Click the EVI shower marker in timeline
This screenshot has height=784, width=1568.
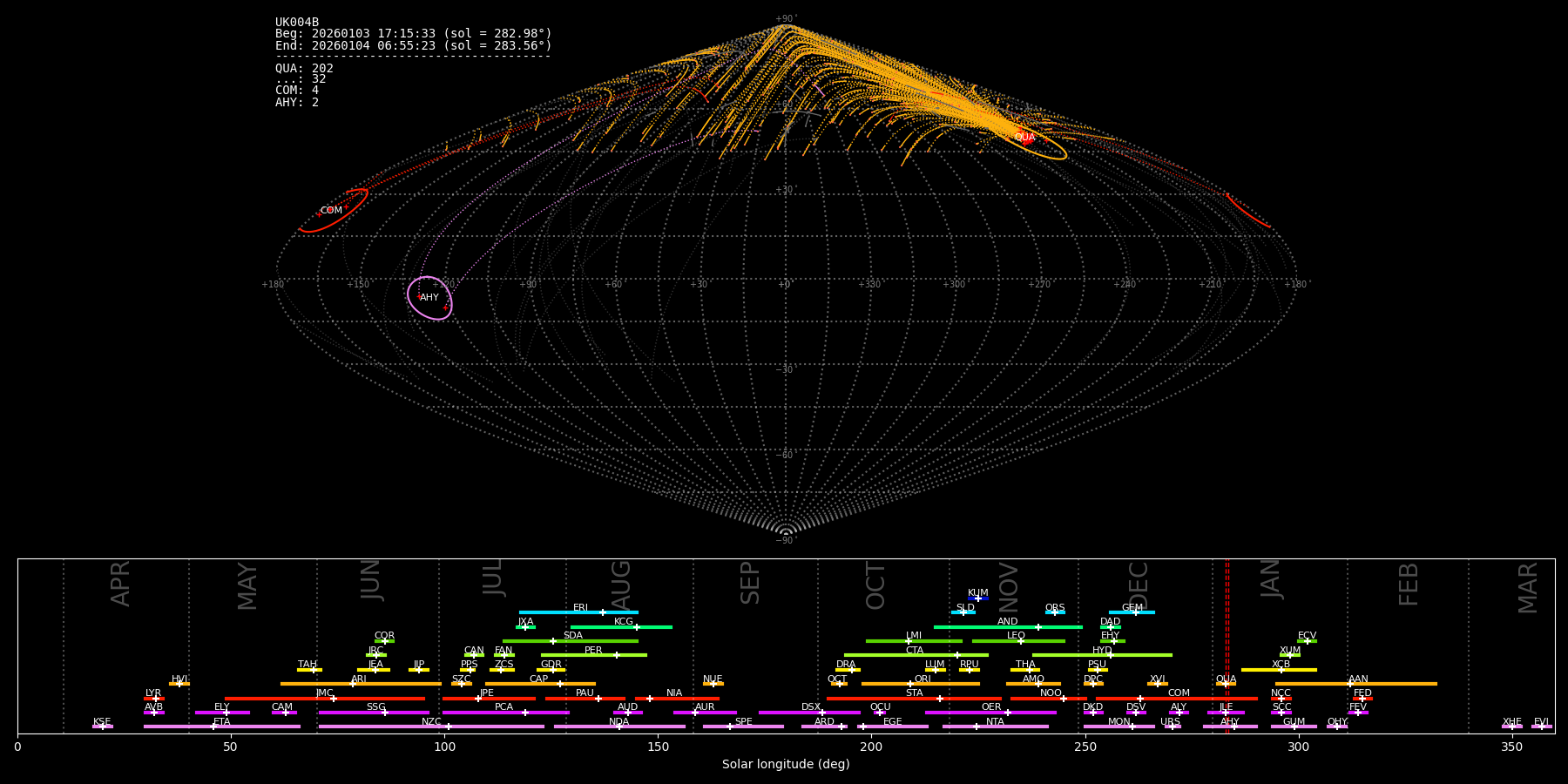click(1541, 727)
